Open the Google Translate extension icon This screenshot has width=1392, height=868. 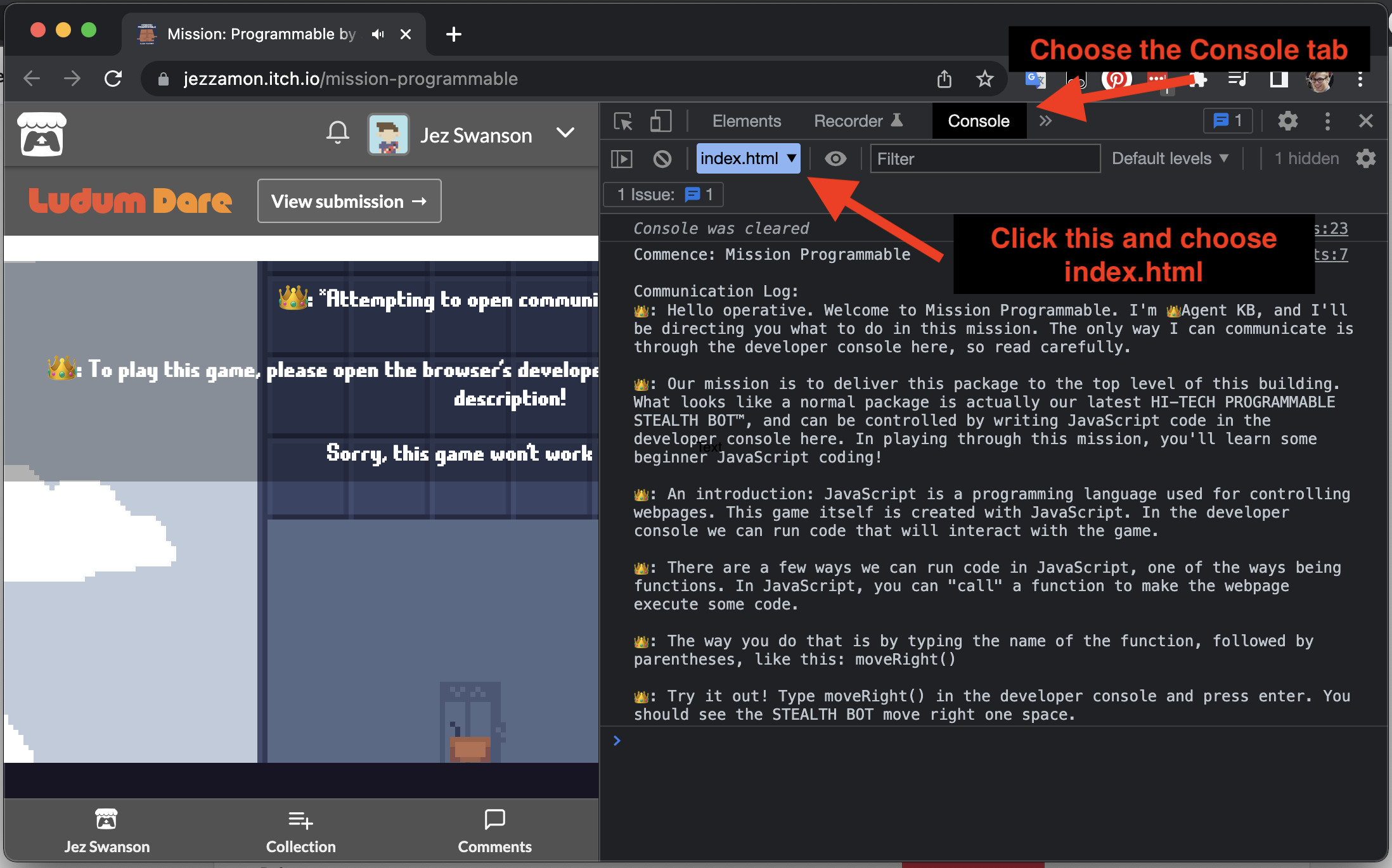pos(1035,79)
